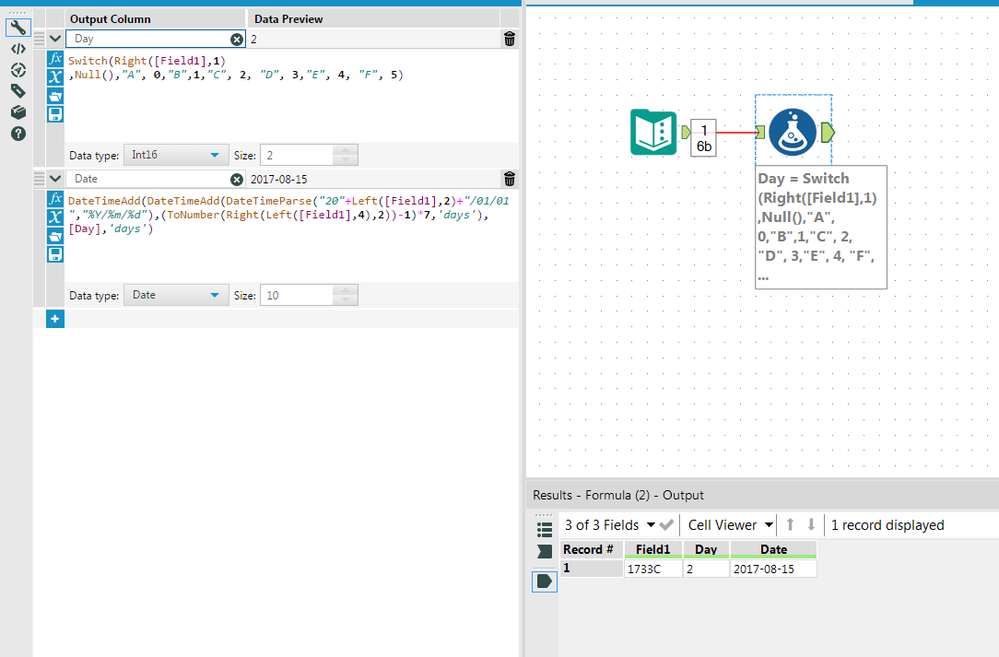Grab the Date expression reorder handle
Image resolution: width=999 pixels, height=657 pixels.
coord(39,179)
